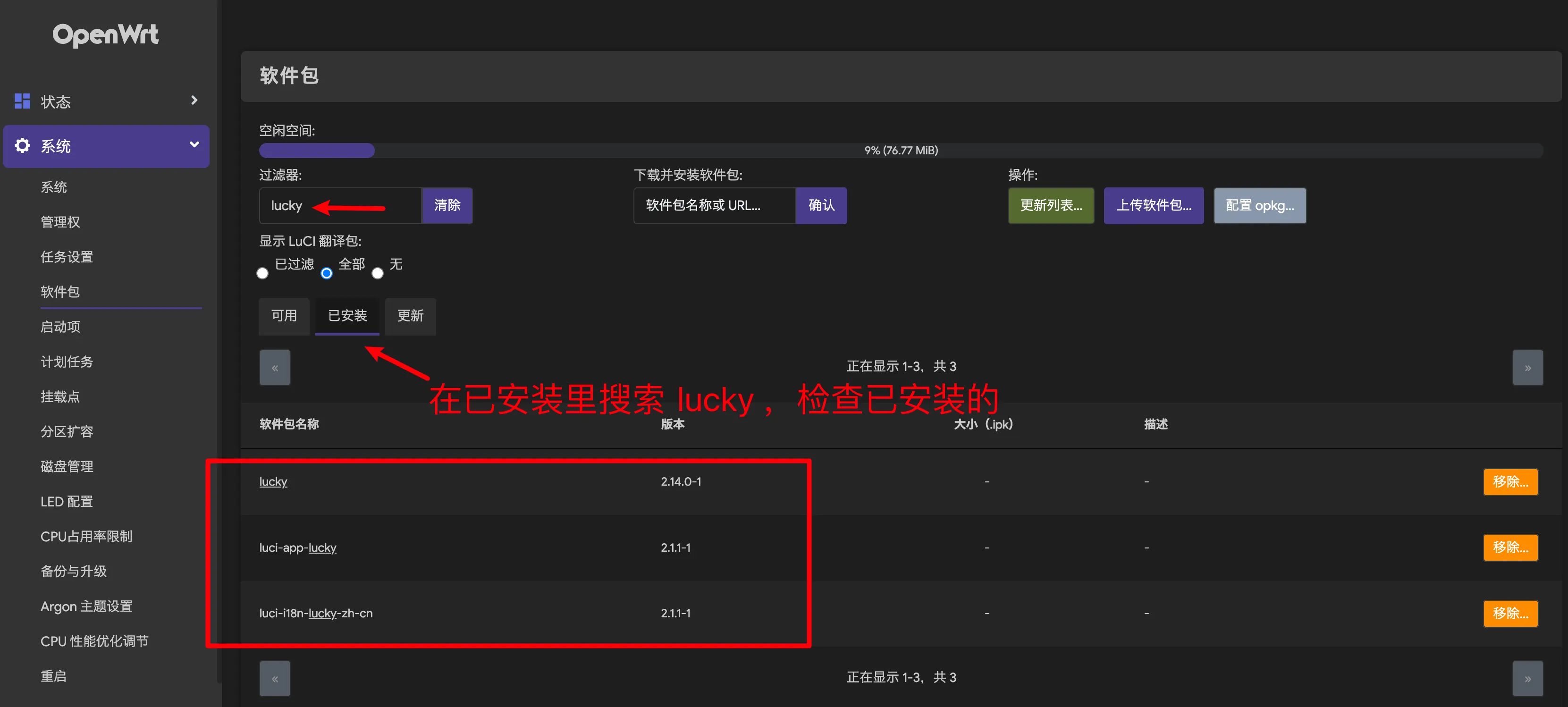This screenshot has width=1568, height=707.
Task: Switch to the 更新 tab
Action: [x=410, y=316]
